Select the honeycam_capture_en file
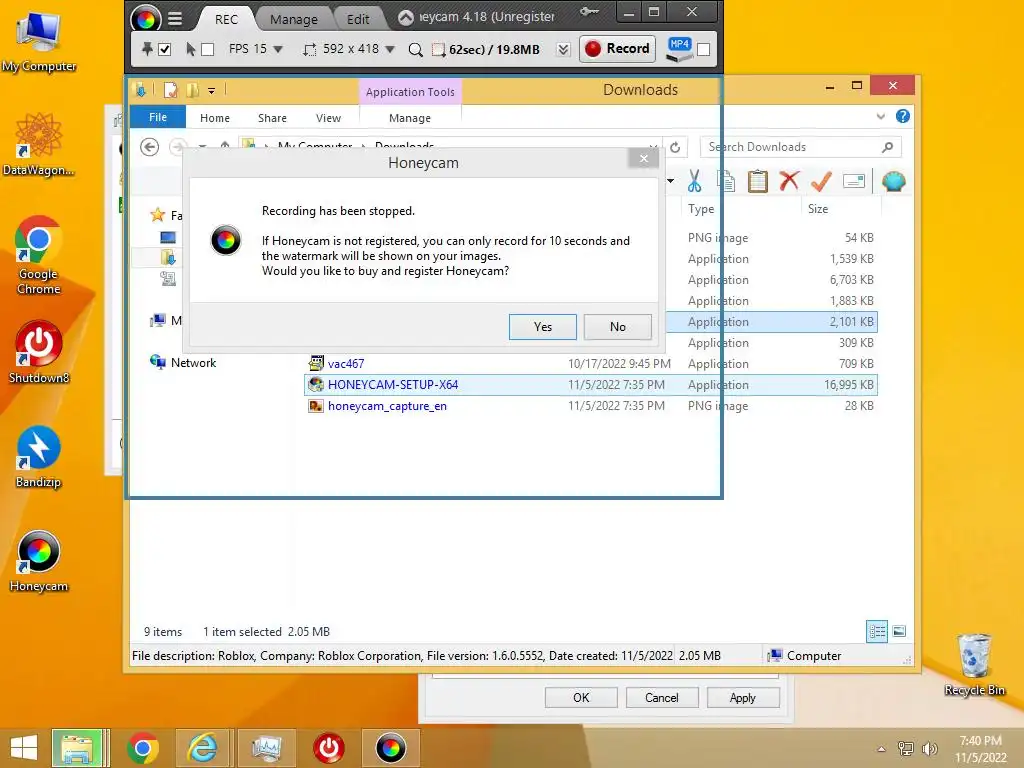 591,406
